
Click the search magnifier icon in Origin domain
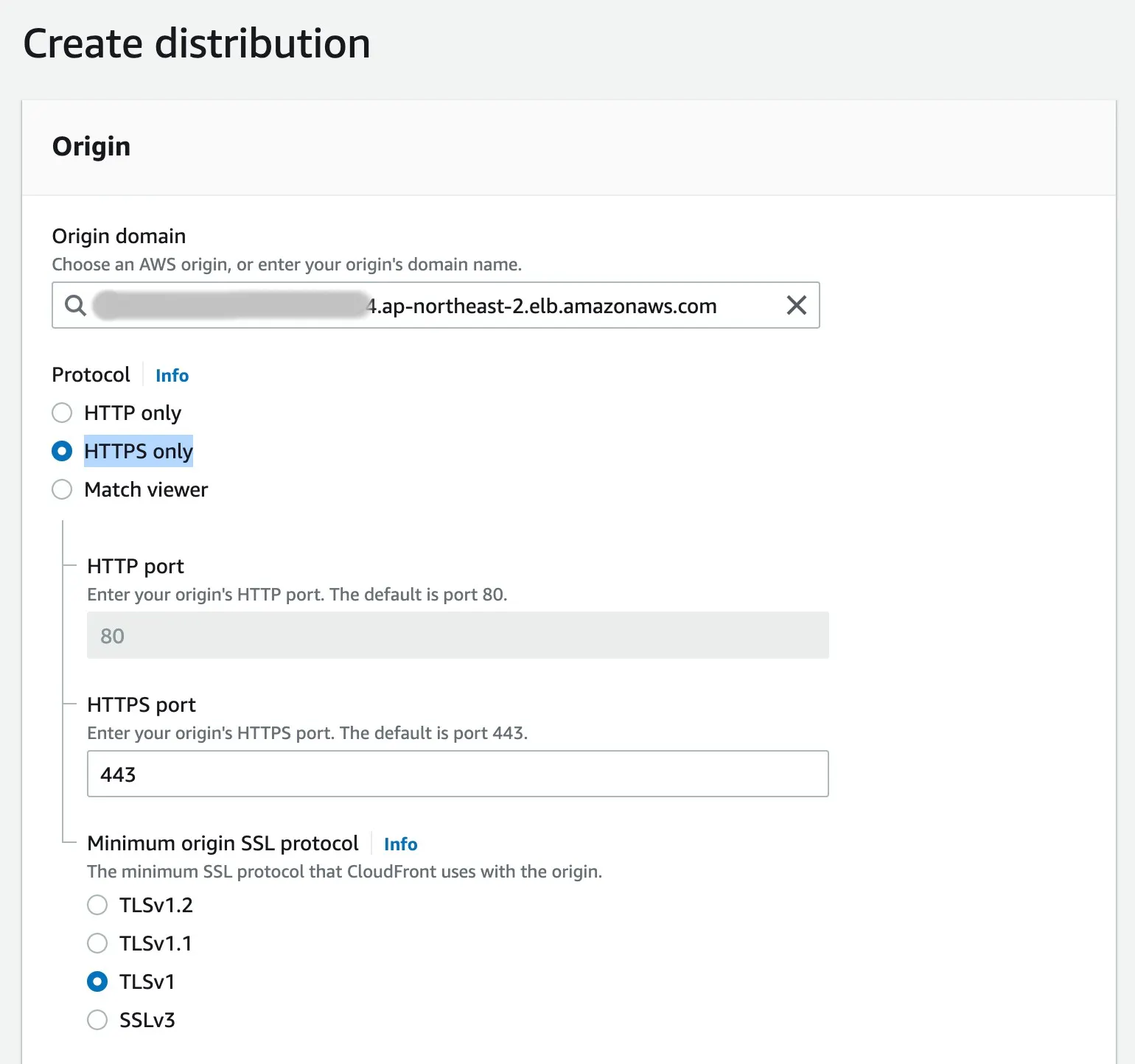75,305
